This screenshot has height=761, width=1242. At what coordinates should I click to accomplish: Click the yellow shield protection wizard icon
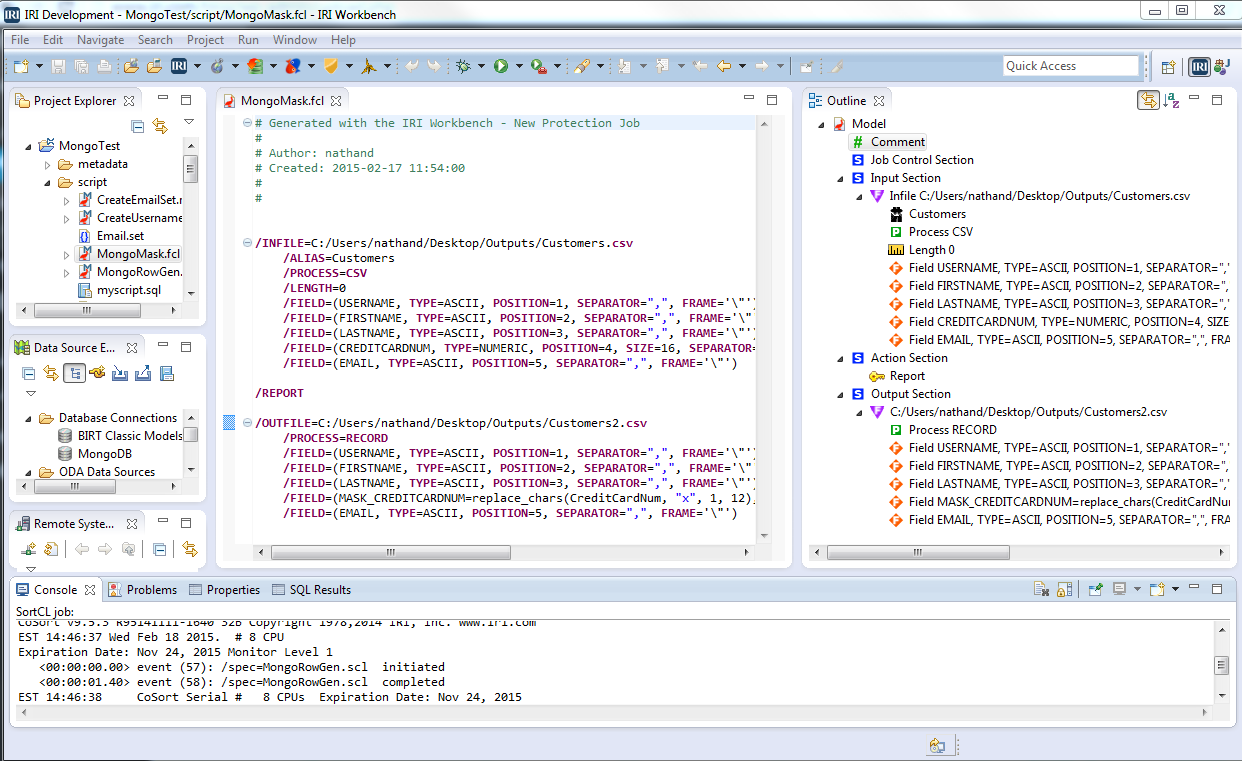pyautogui.click(x=331, y=66)
